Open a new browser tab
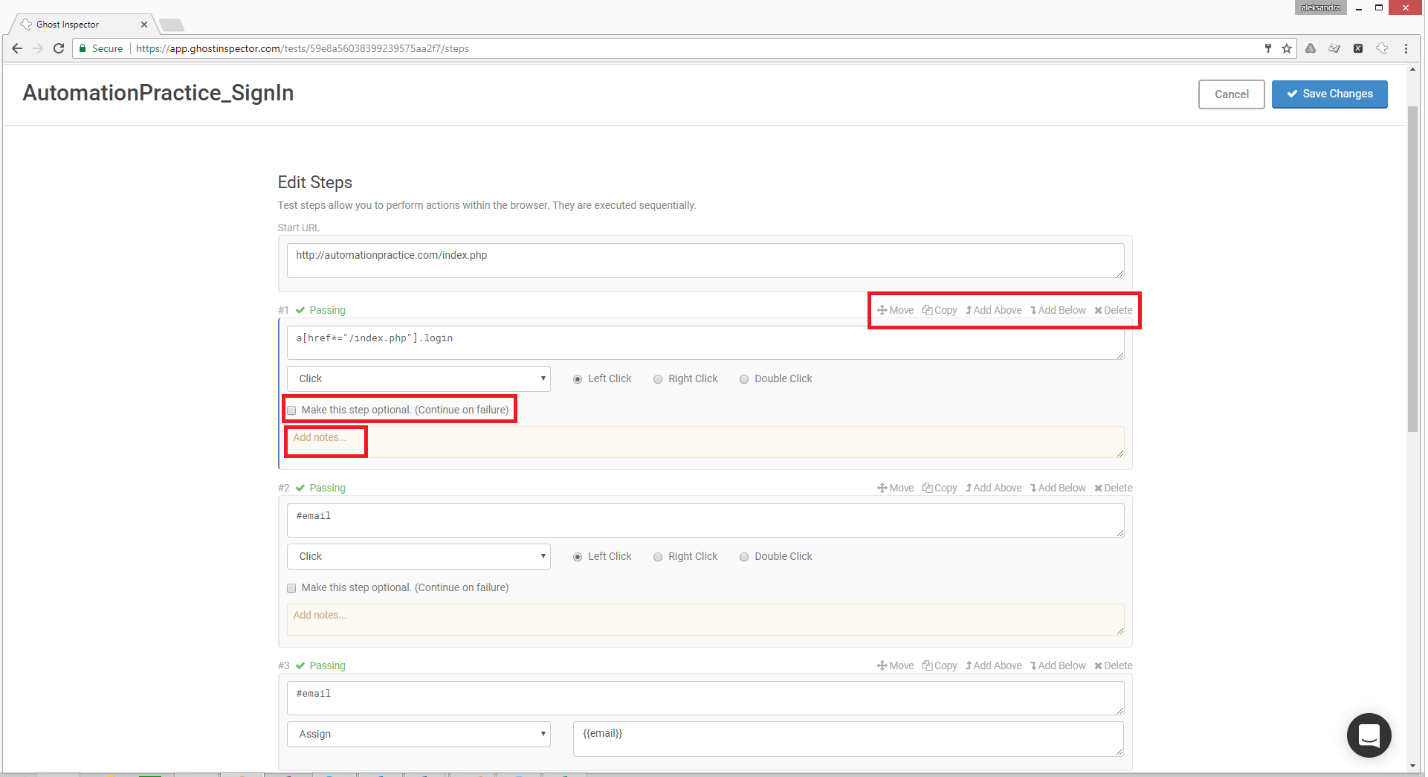The width and height of the screenshot is (1428, 777). click(x=171, y=25)
